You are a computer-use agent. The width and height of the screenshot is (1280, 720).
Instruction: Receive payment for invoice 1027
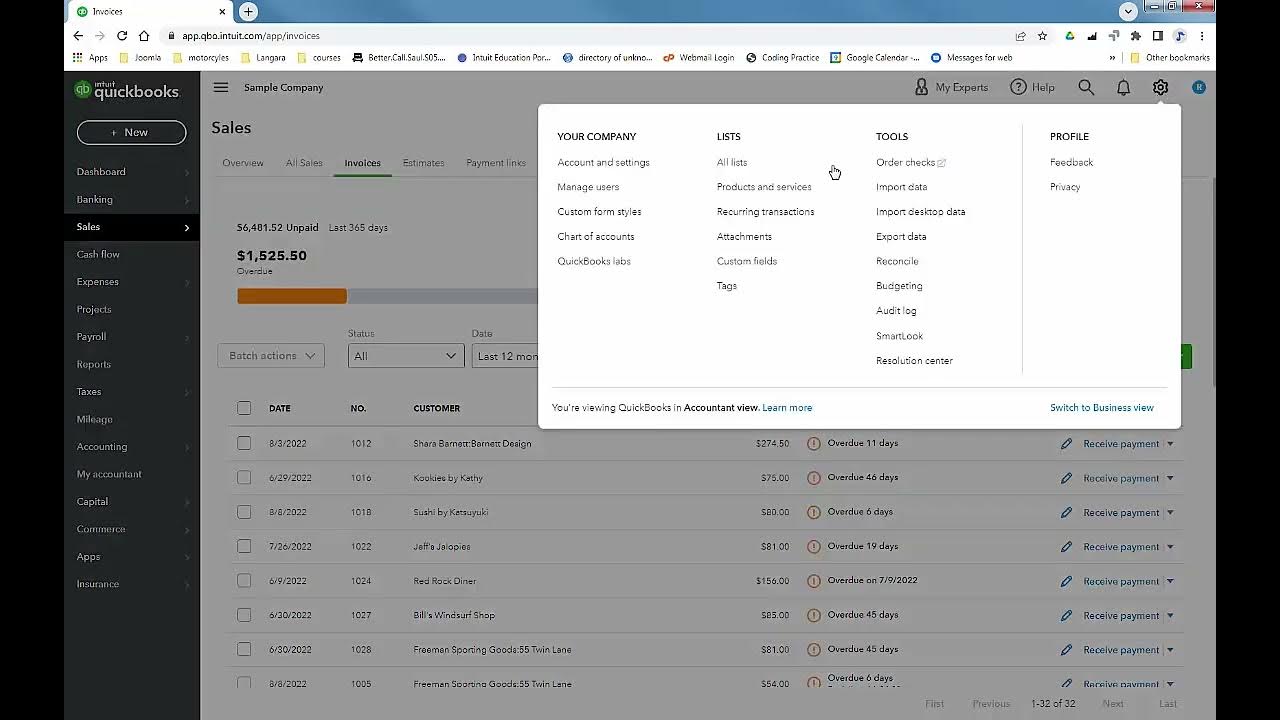1121,616
